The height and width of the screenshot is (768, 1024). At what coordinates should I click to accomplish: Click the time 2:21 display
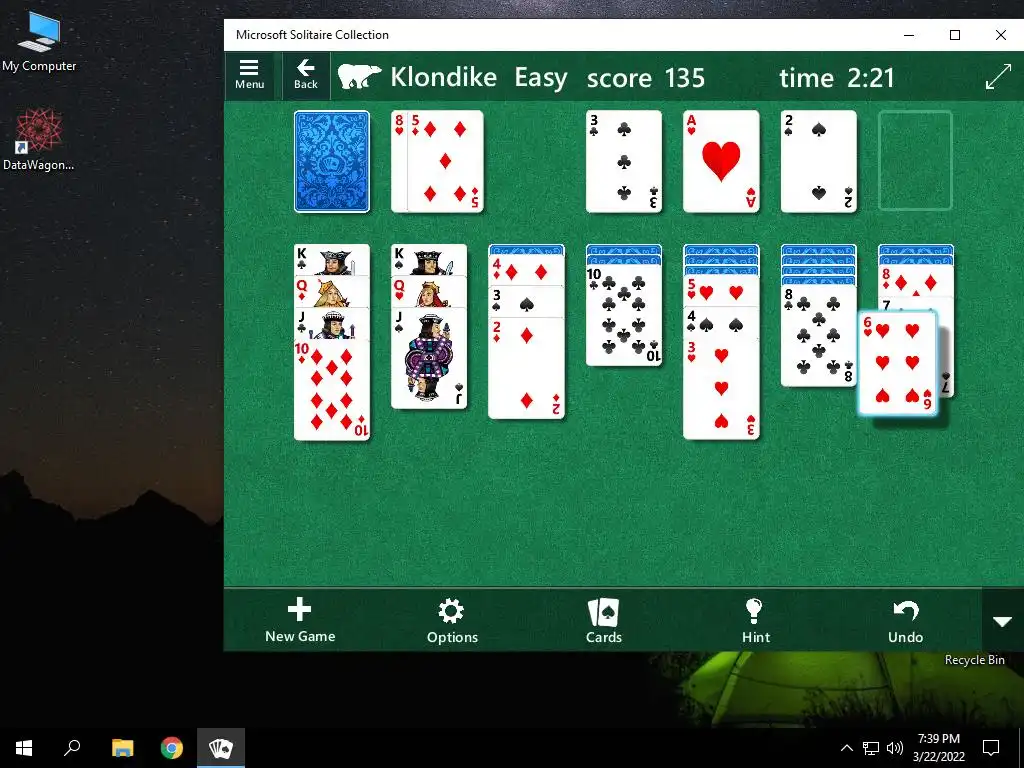tap(836, 78)
